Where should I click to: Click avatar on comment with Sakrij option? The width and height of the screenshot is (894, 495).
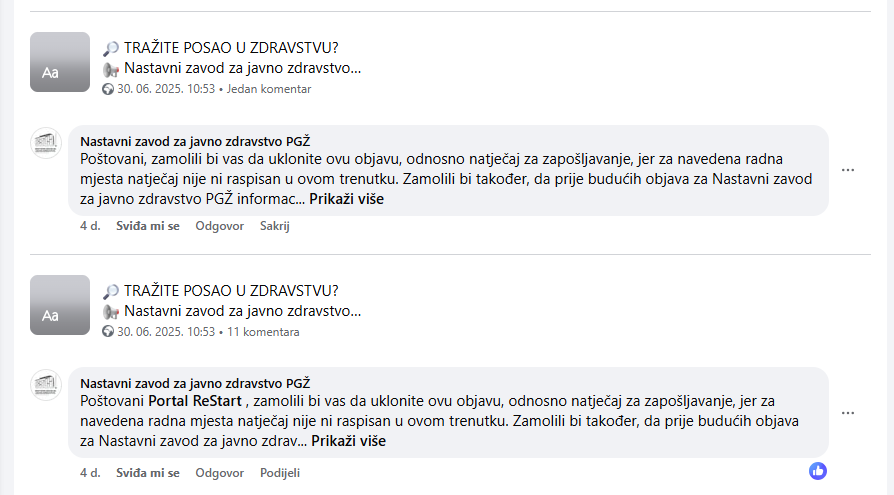point(46,143)
